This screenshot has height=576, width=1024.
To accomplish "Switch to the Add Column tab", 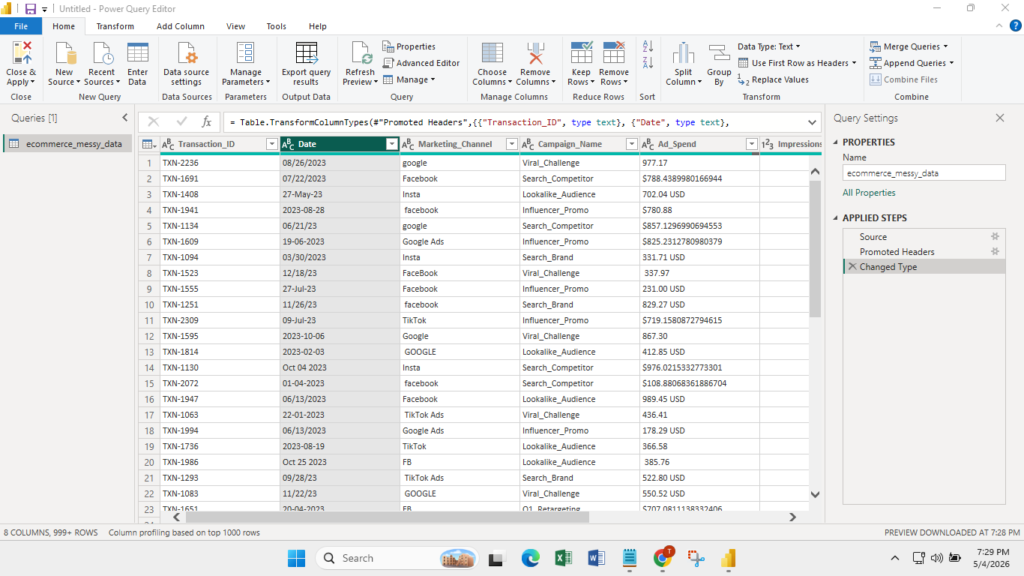I will coord(180,26).
